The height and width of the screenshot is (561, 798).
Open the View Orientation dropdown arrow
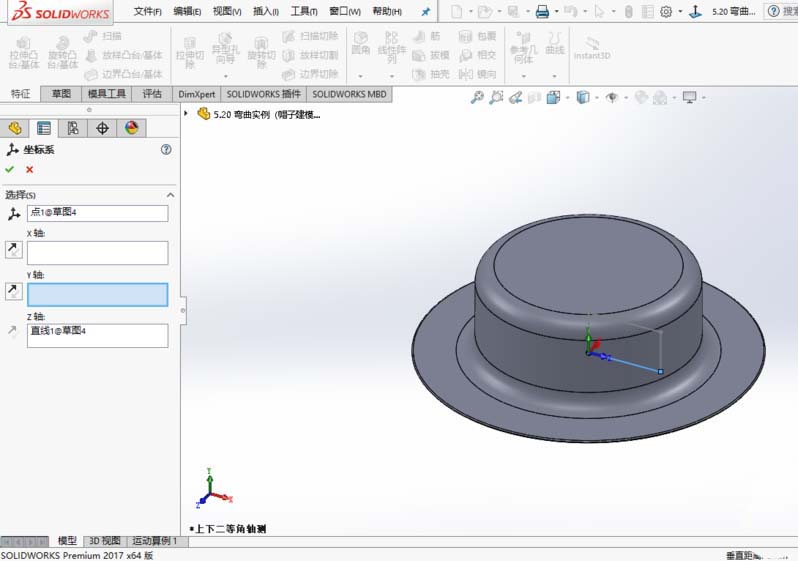click(x=567, y=97)
